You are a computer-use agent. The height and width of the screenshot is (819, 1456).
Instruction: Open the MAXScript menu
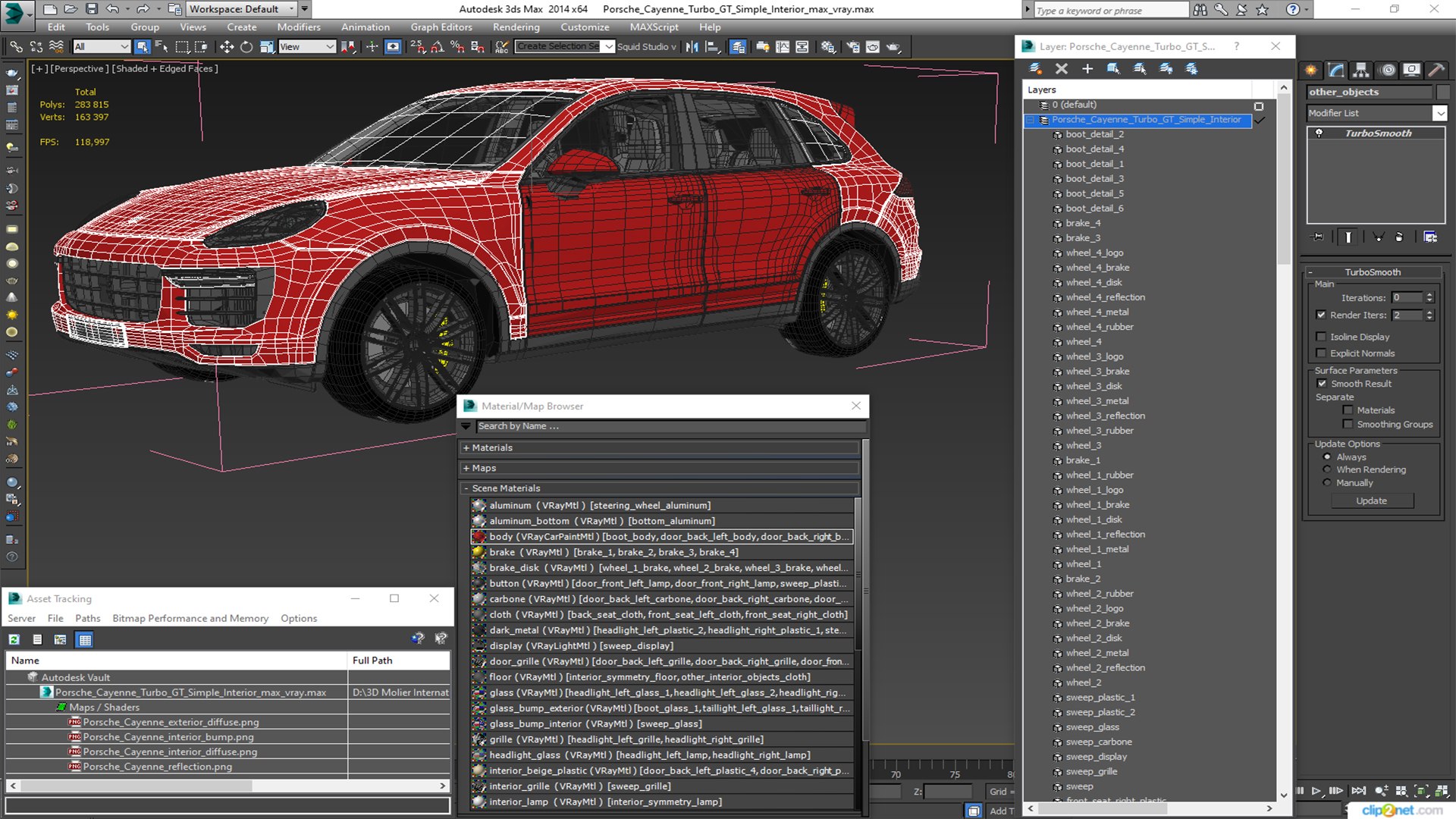click(654, 27)
